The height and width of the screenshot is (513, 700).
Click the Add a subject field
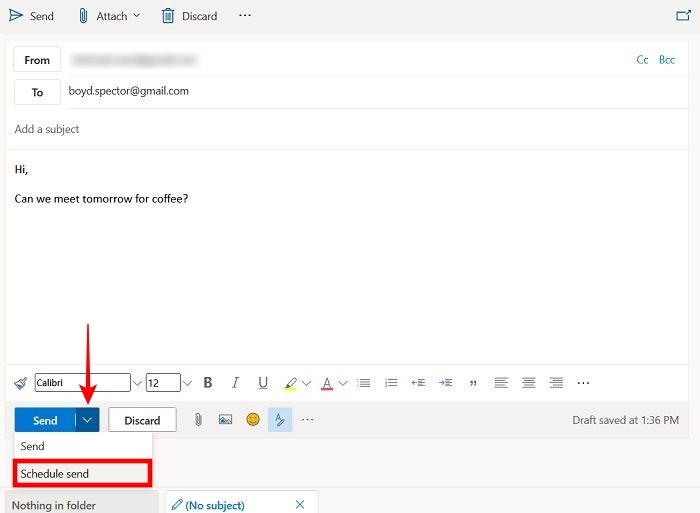pos(346,129)
